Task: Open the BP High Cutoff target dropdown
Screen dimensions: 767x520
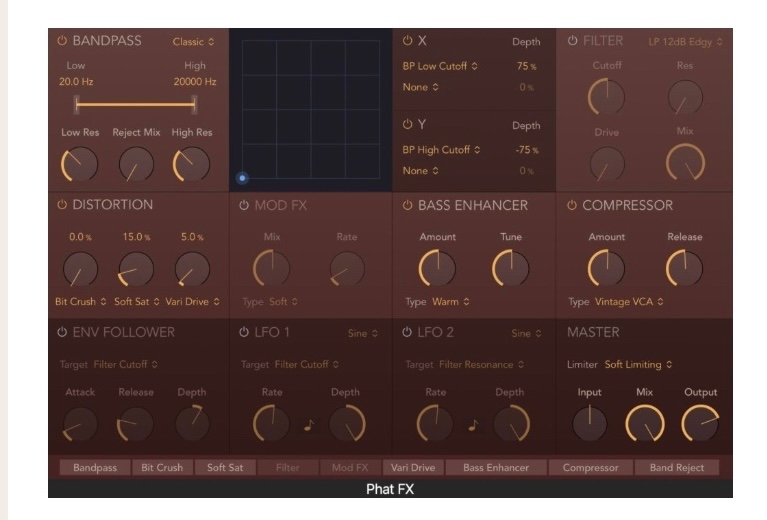Action: tap(442, 150)
